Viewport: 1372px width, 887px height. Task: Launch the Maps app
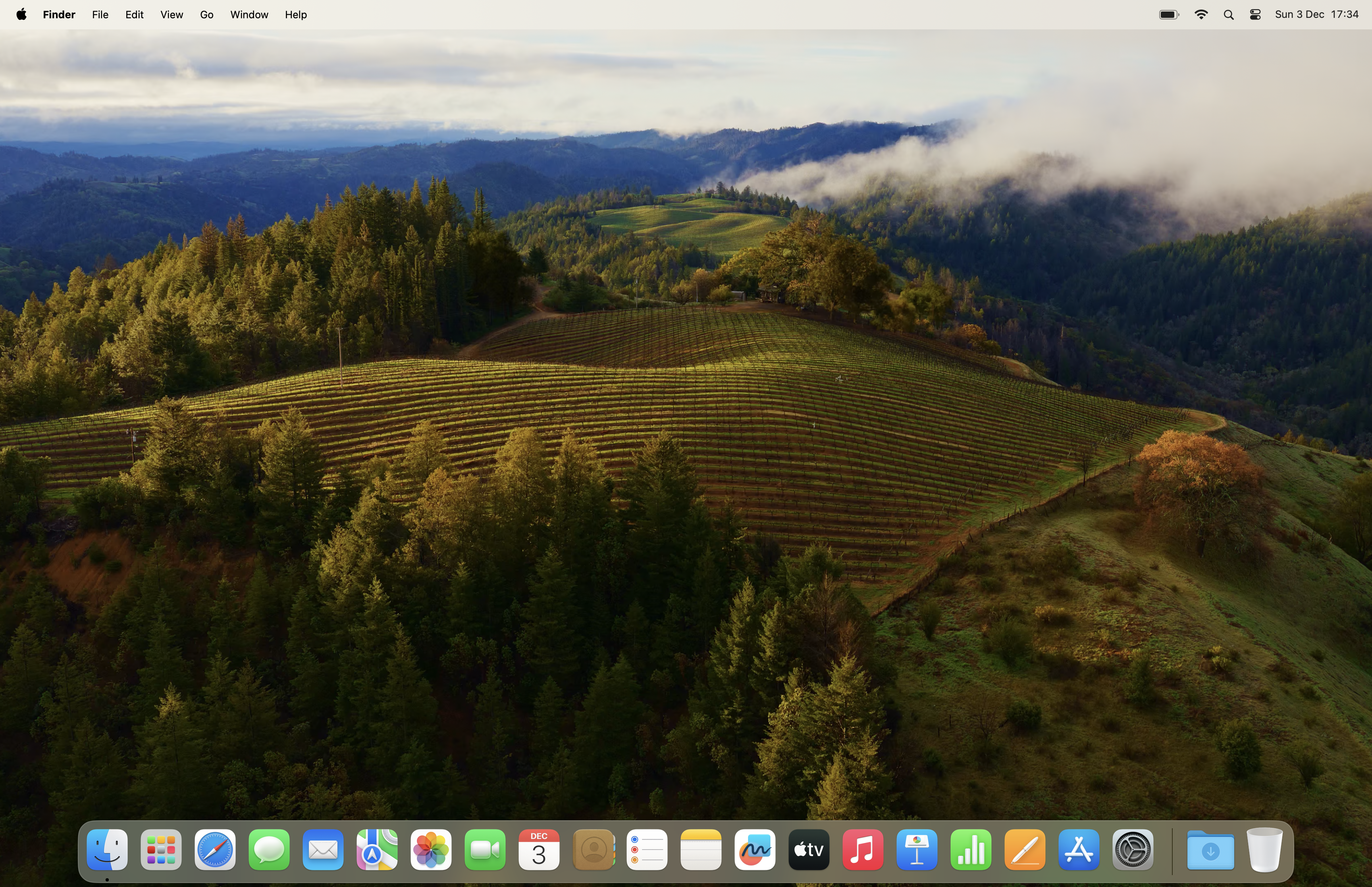[376, 850]
